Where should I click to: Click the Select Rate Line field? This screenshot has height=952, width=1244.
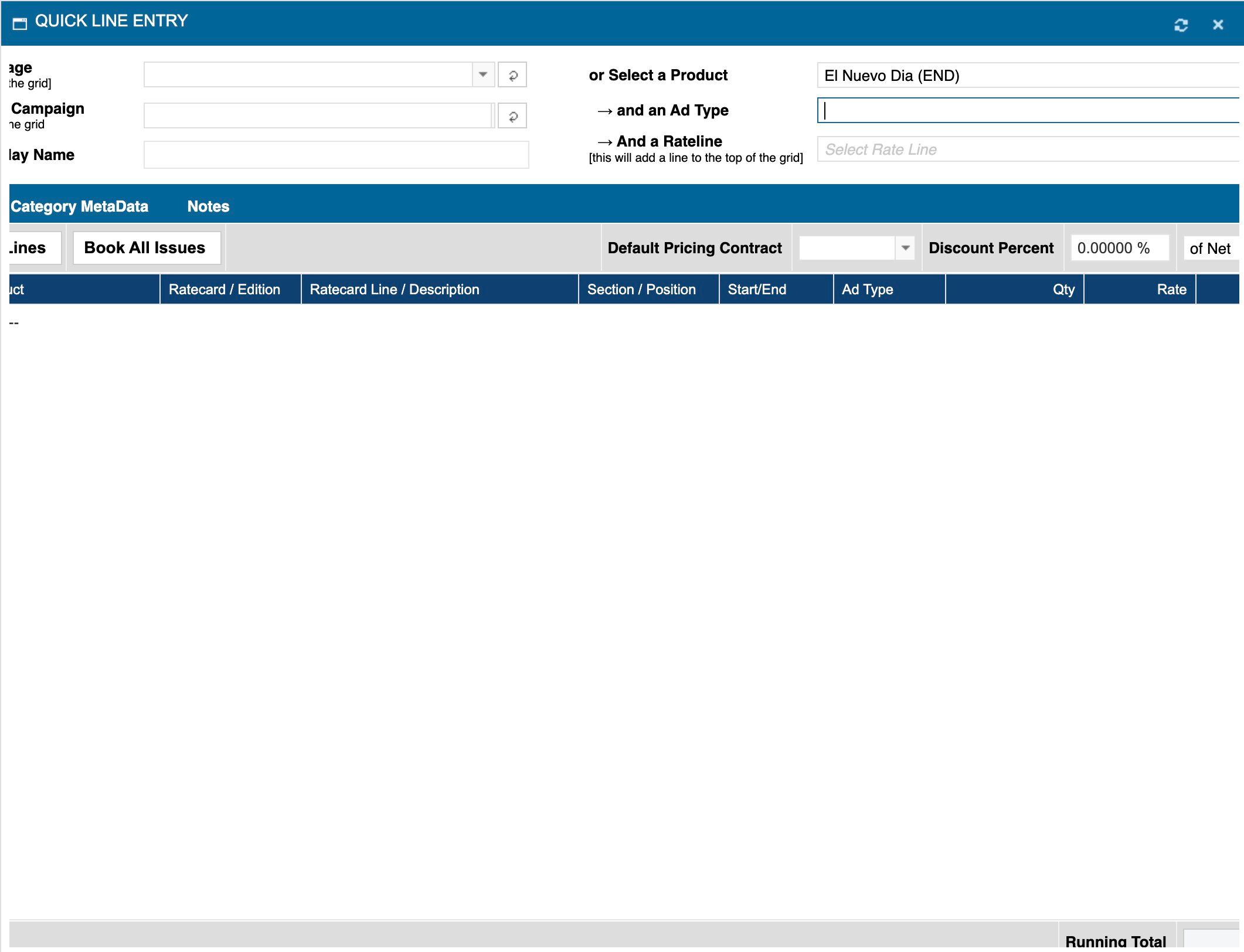coord(1026,149)
